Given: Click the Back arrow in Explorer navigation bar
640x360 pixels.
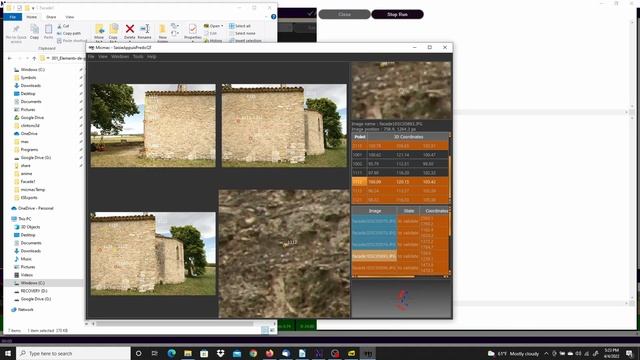Looking at the screenshot, I should point(10,58).
